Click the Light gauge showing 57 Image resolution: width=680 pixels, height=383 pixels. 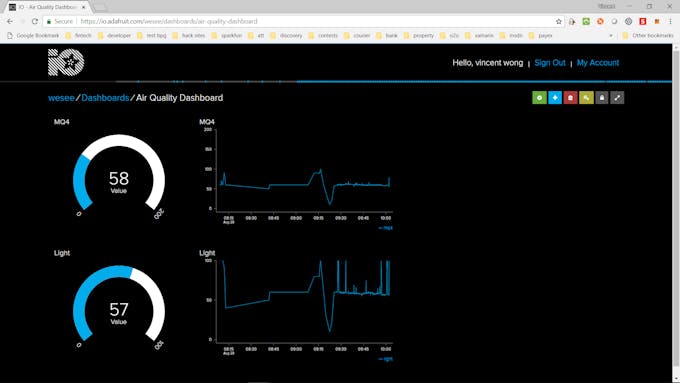(x=119, y=304)
